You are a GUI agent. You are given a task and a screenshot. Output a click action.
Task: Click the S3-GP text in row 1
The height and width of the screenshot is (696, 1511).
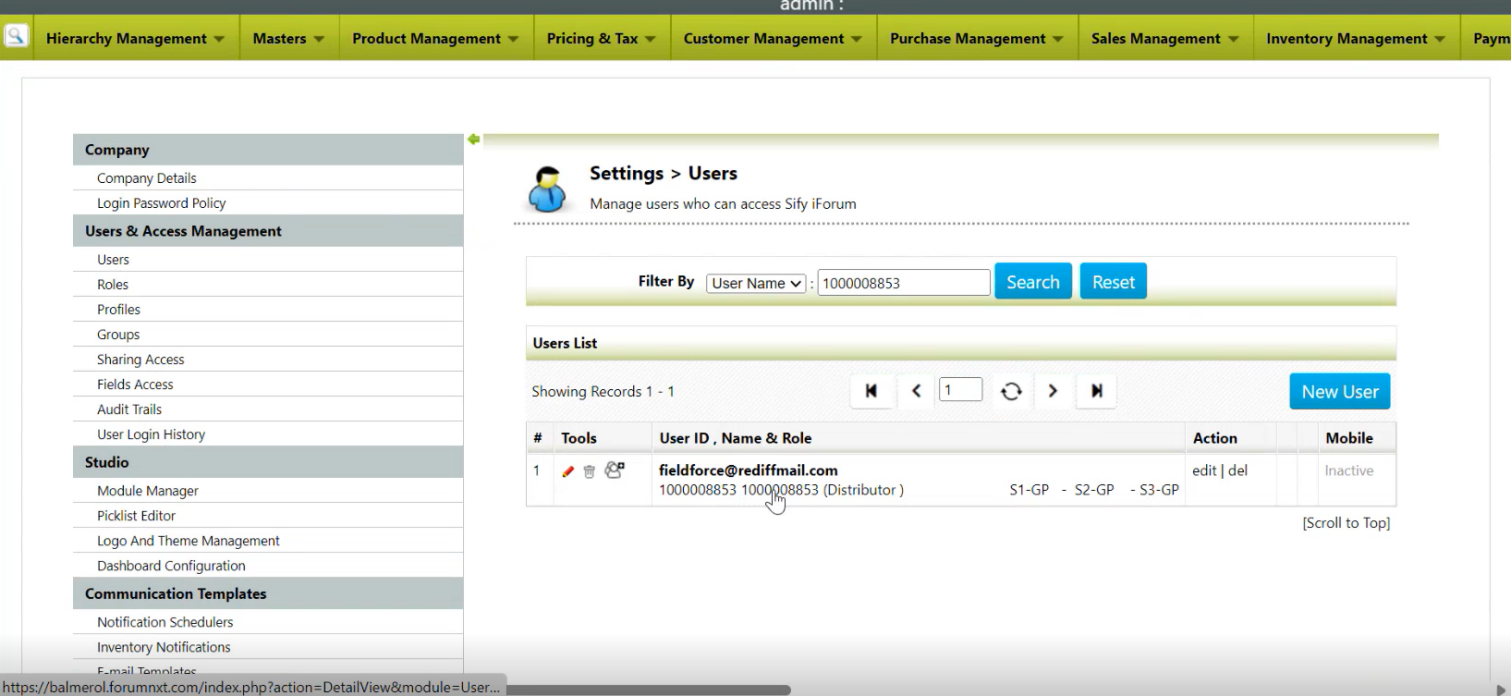(1160, 490)
